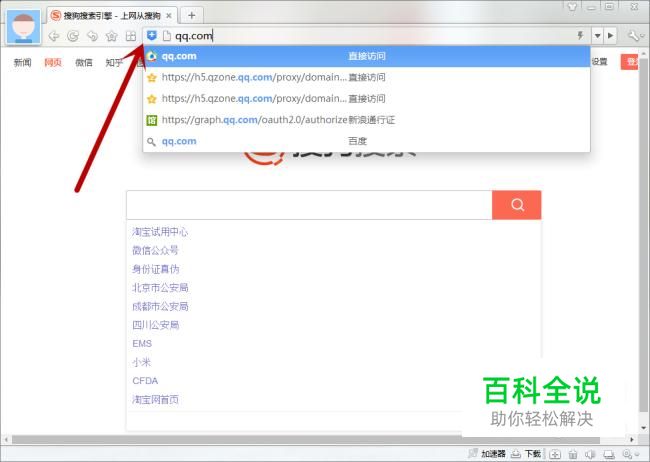This screenshot has width=650, height=462.
Task: Click the horizontal scrollbar
Action: point(306,440)
